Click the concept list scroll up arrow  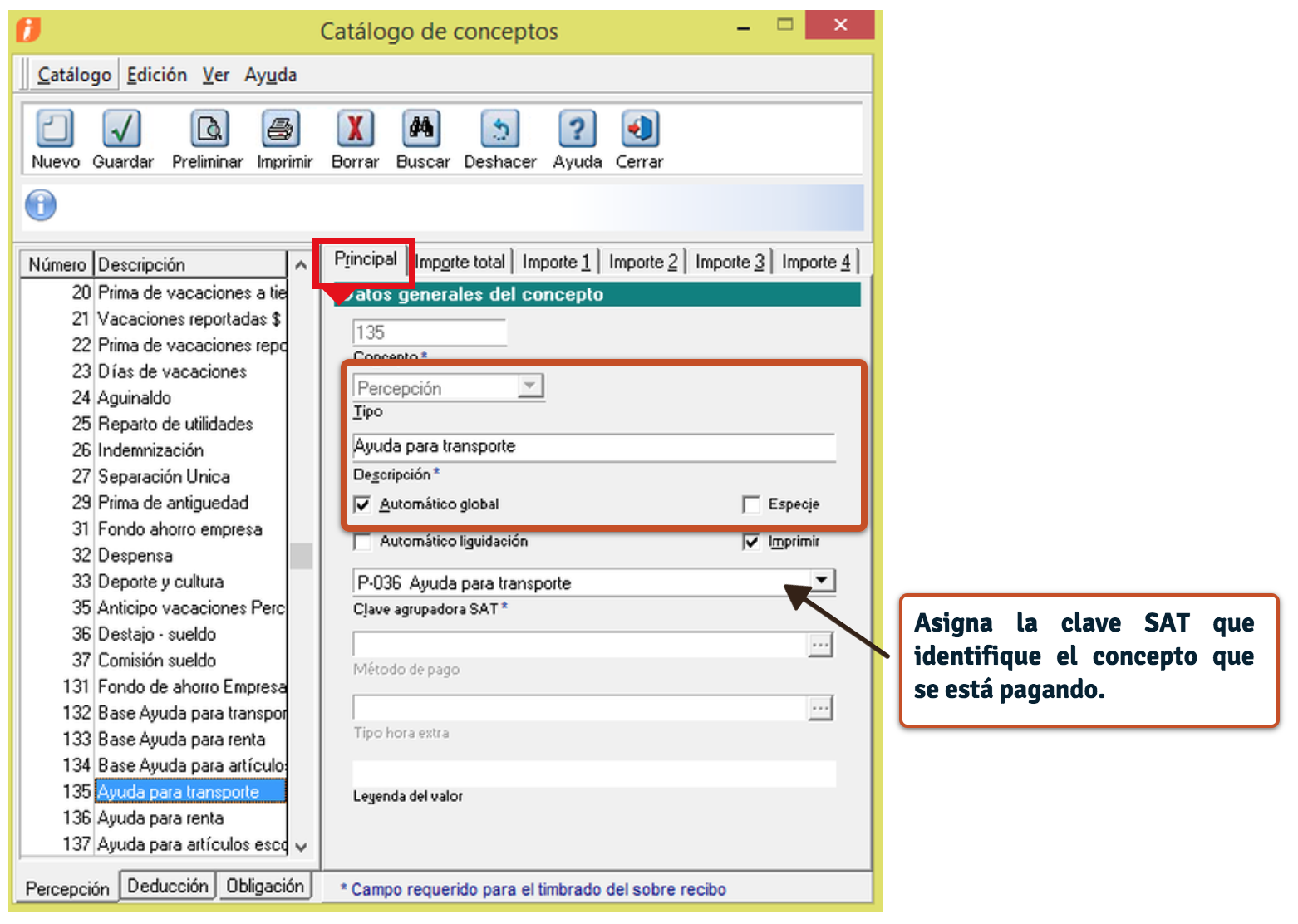(x=301, y=265)
